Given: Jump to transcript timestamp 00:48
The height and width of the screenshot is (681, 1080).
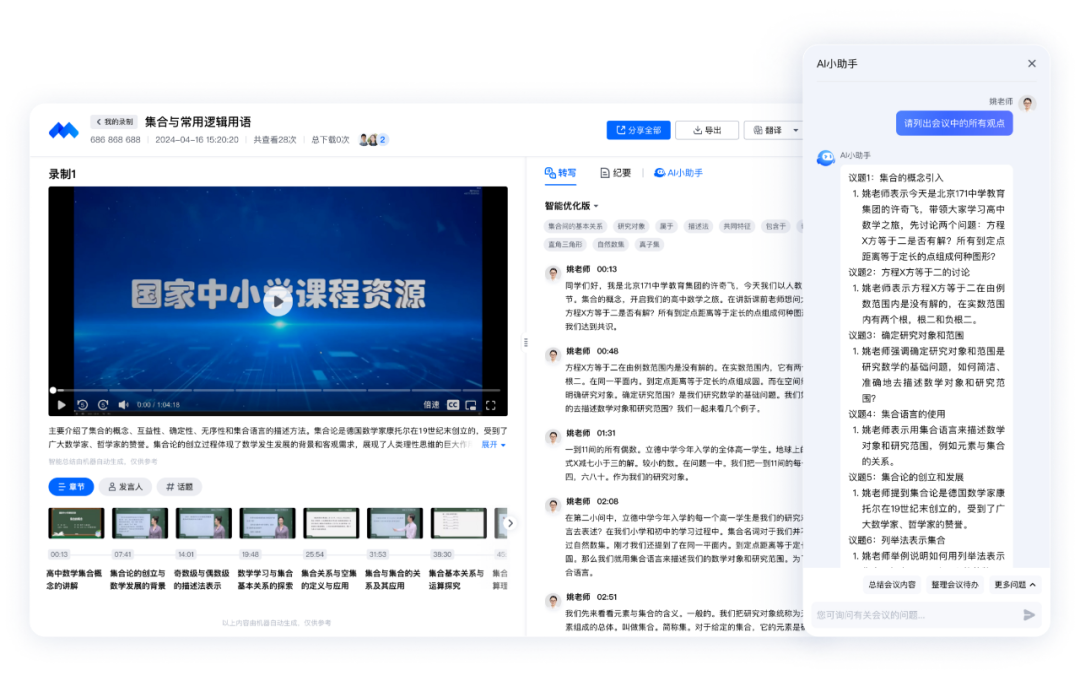Looking at the screenshot, I should pyautogui.click(x=608, y=351).
